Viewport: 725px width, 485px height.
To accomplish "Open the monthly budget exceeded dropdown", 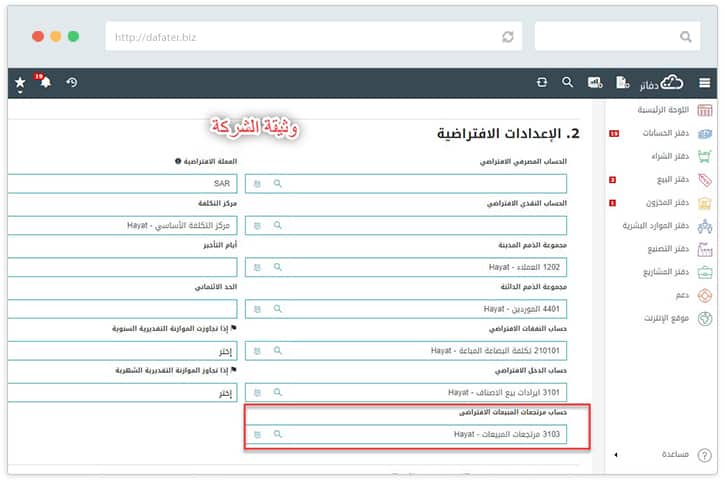I will coord(121,393).
